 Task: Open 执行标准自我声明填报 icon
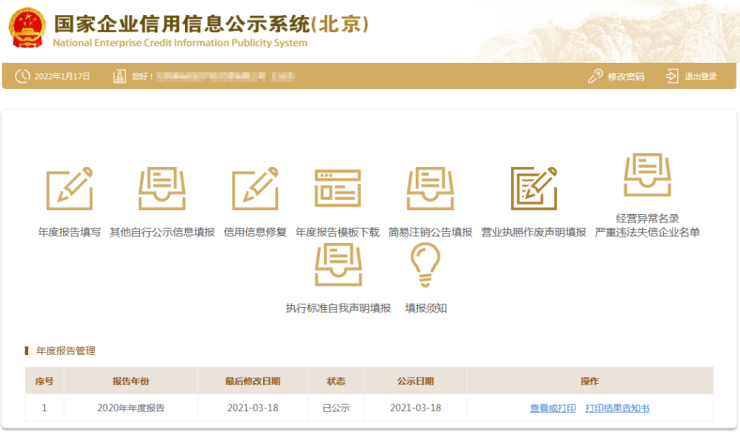[338, 265]
